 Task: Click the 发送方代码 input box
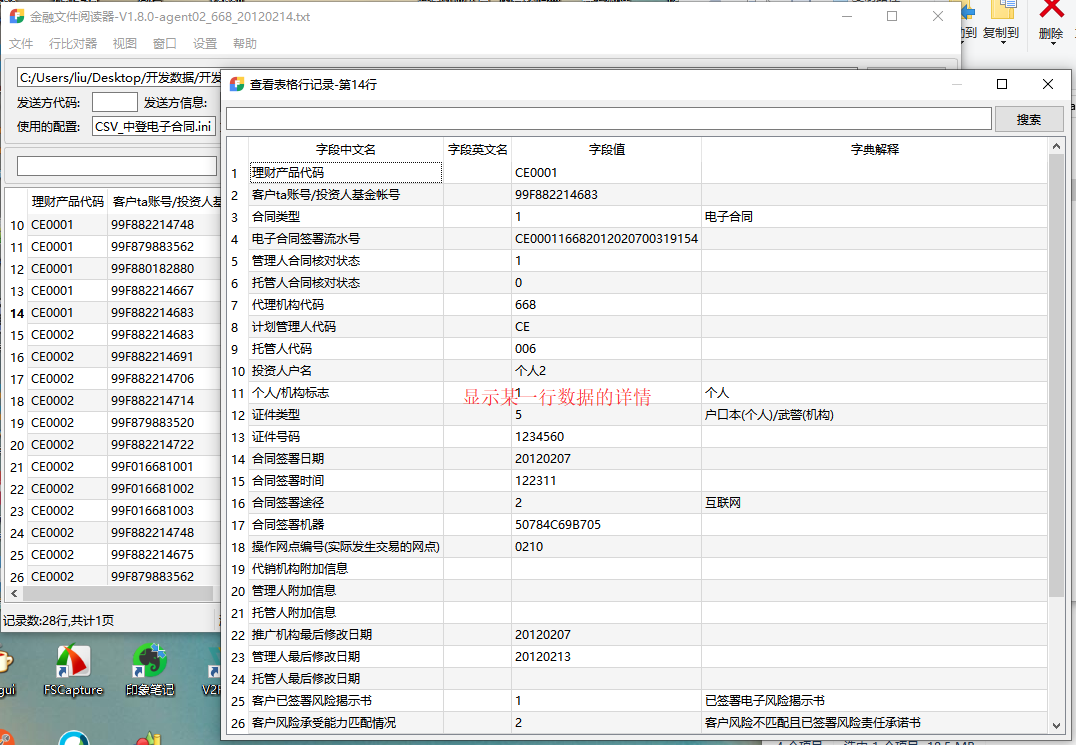pos(115,102)
